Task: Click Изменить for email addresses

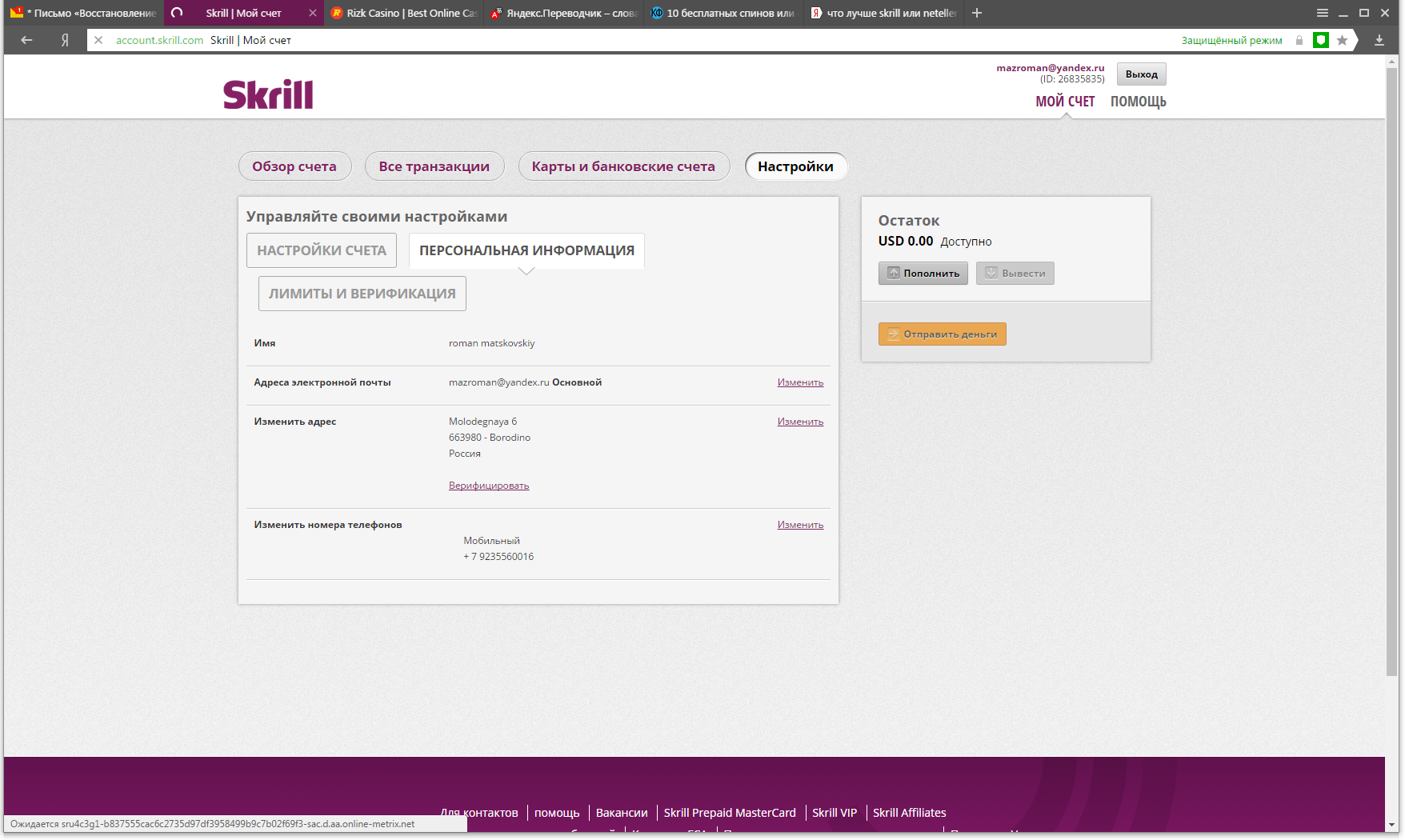Action: pos(800,382)
